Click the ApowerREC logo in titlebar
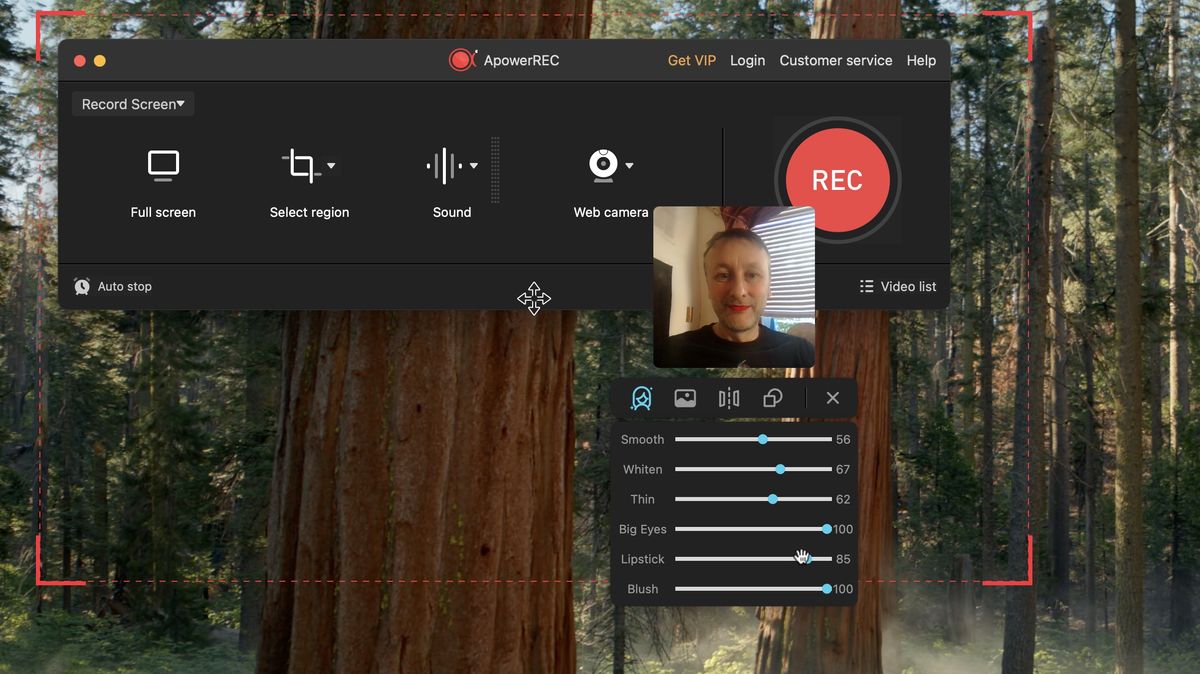The height and width of the screenshot is (674, 1200). click(462, 60)
